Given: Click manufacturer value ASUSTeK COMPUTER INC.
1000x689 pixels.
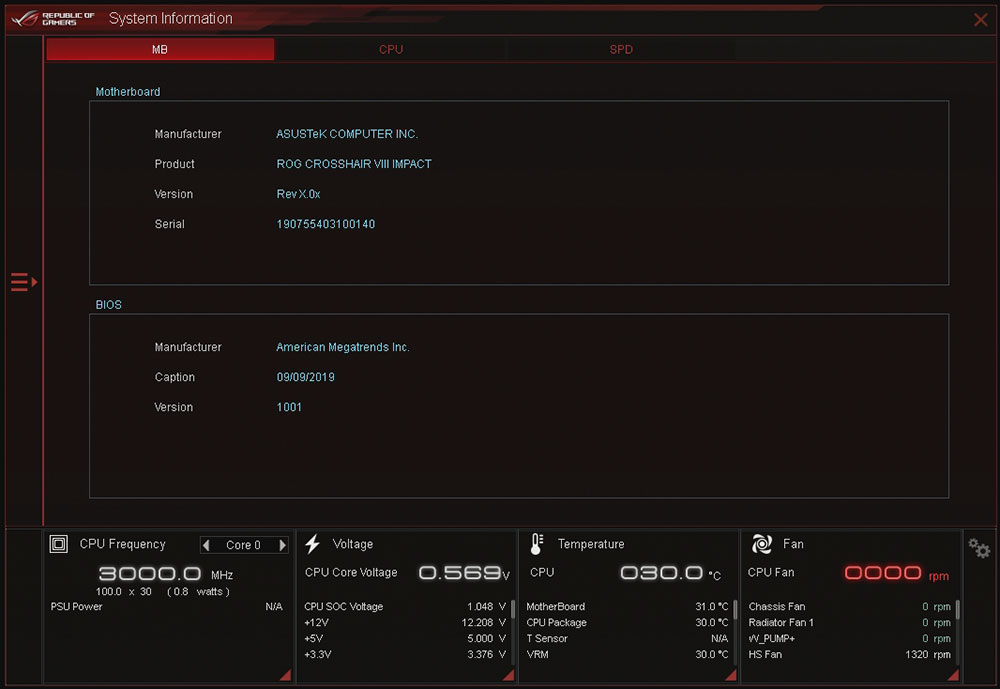Looking at the screenshot, I should pos(347,134).
